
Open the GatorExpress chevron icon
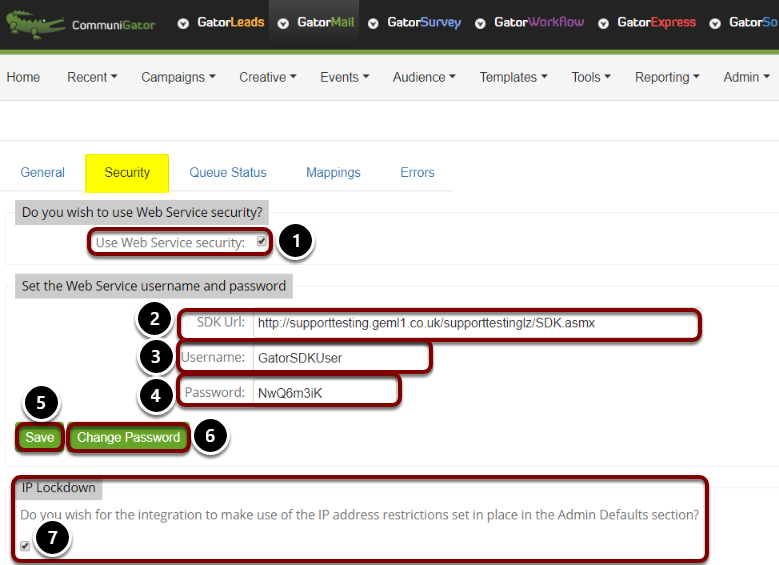pyautogui.click(x=603, y=23)
